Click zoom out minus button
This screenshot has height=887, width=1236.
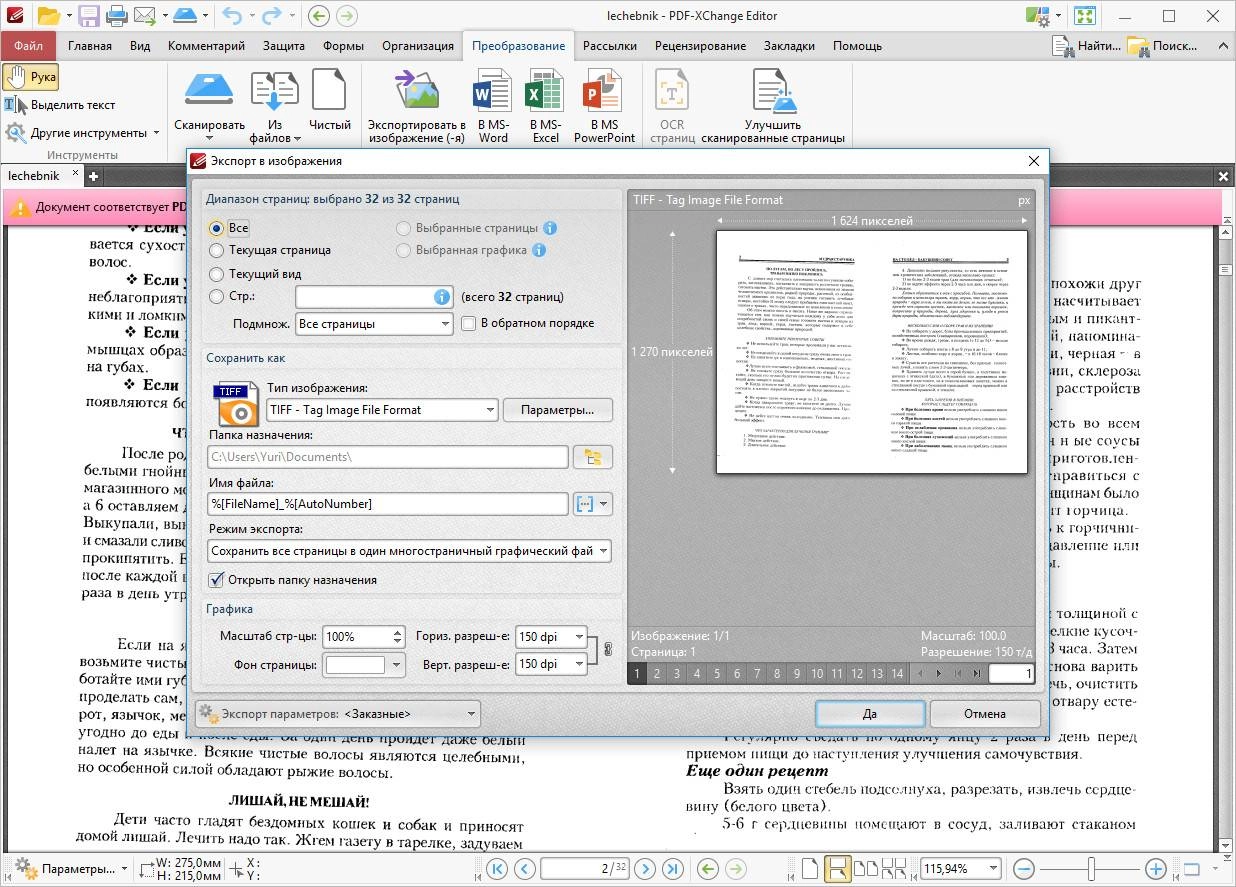click(x=1023, y=868)
